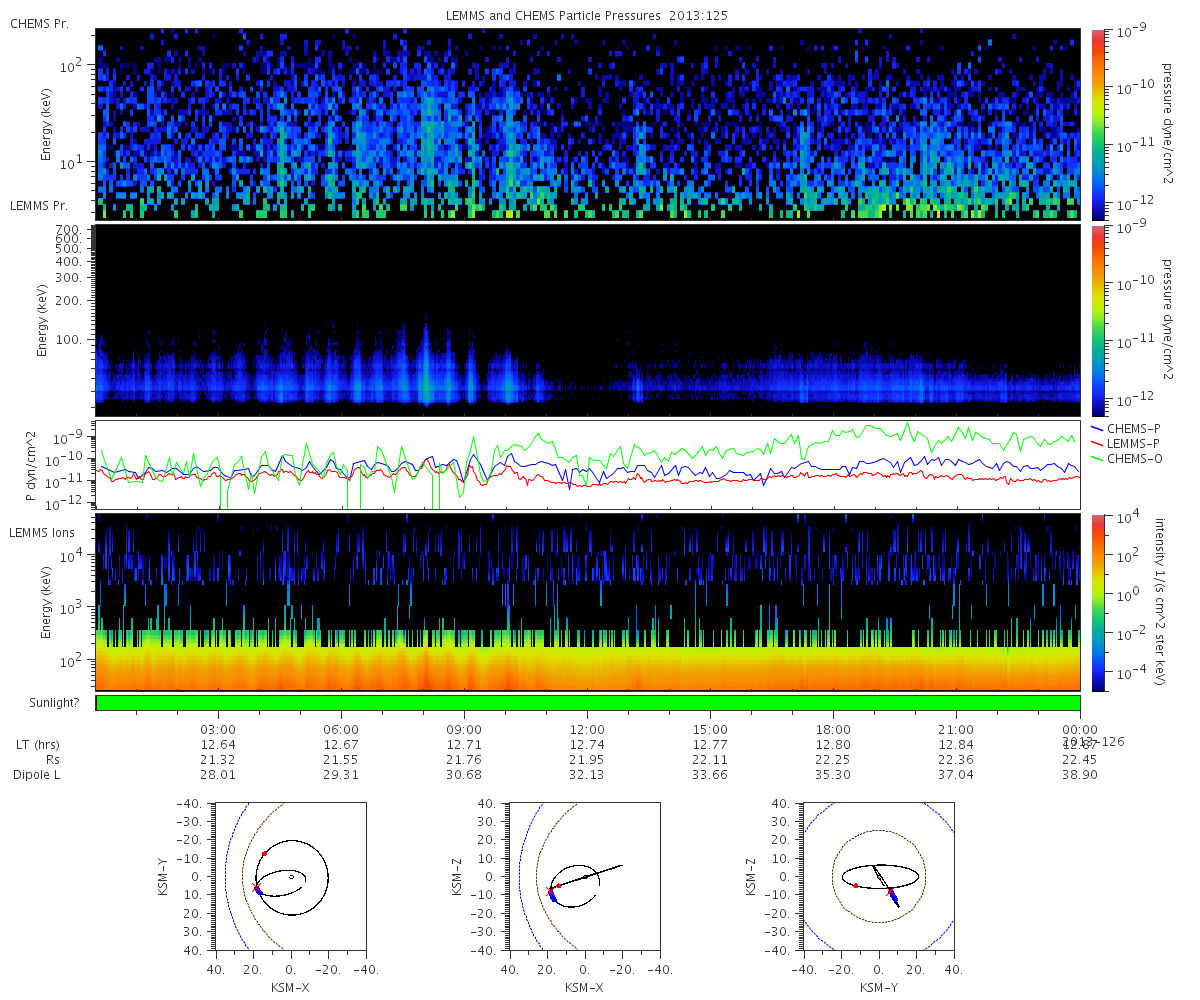Click the CHEMS-P legend entry

[1126, 428]
